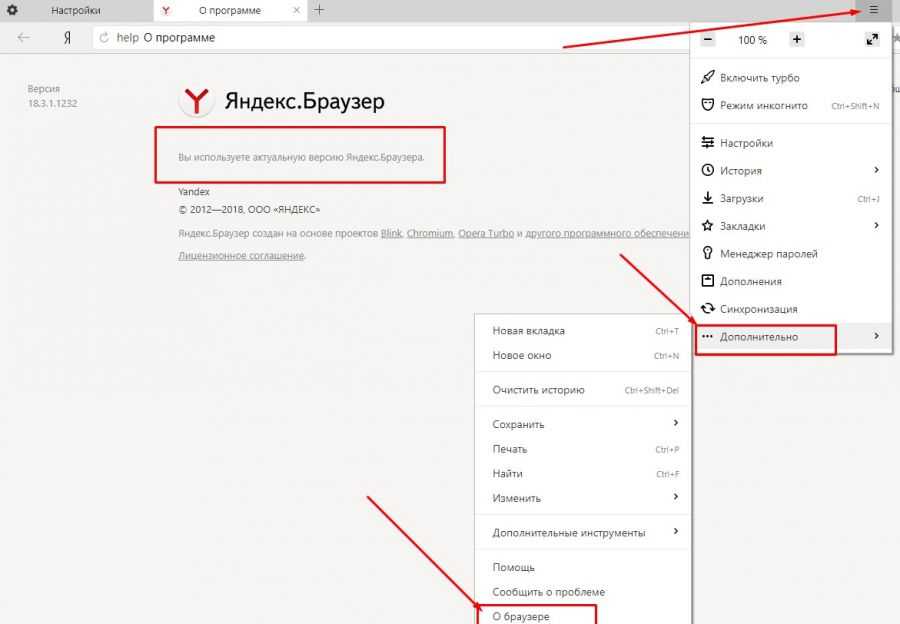Expand the Сохранить submenu arrow
This screenshot has width=900, height=624.
tap(676, 423)
